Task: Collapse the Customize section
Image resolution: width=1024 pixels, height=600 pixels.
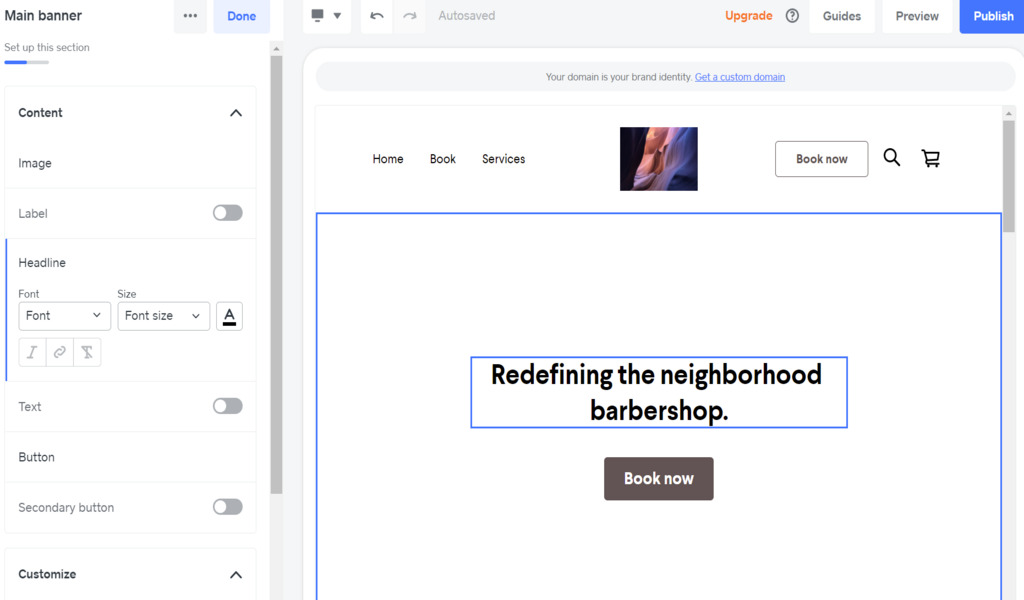Action: 236,575
